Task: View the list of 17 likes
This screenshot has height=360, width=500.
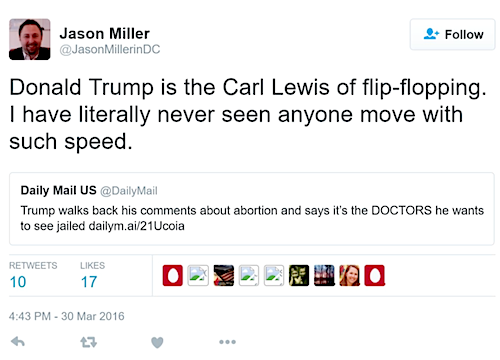Action: (x=92, y=275)
